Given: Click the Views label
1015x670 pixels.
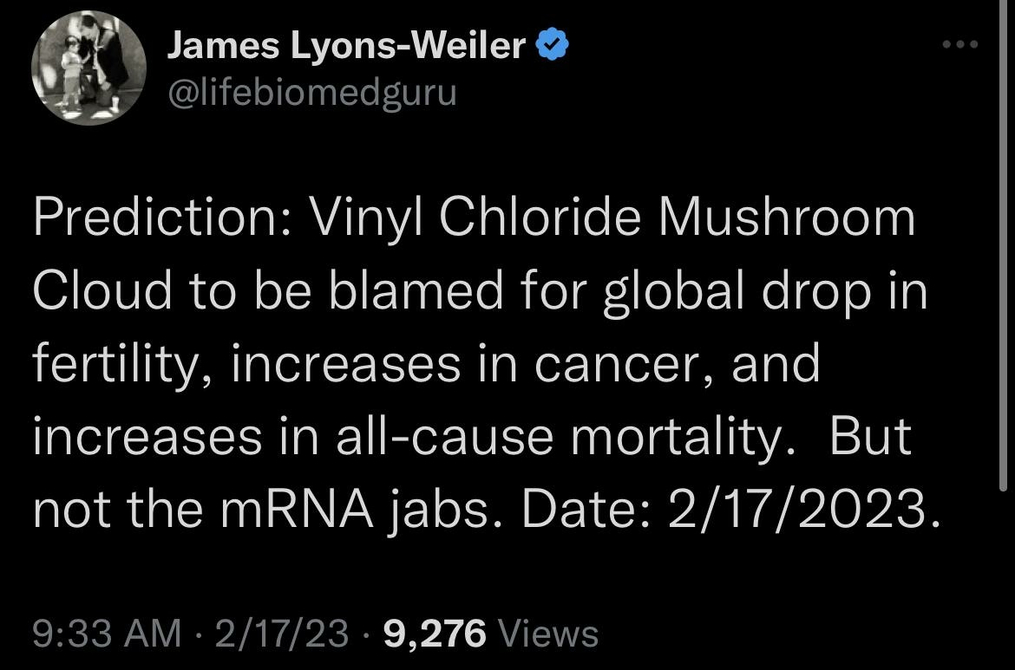Looking at the screenshot, I should 548,632.
